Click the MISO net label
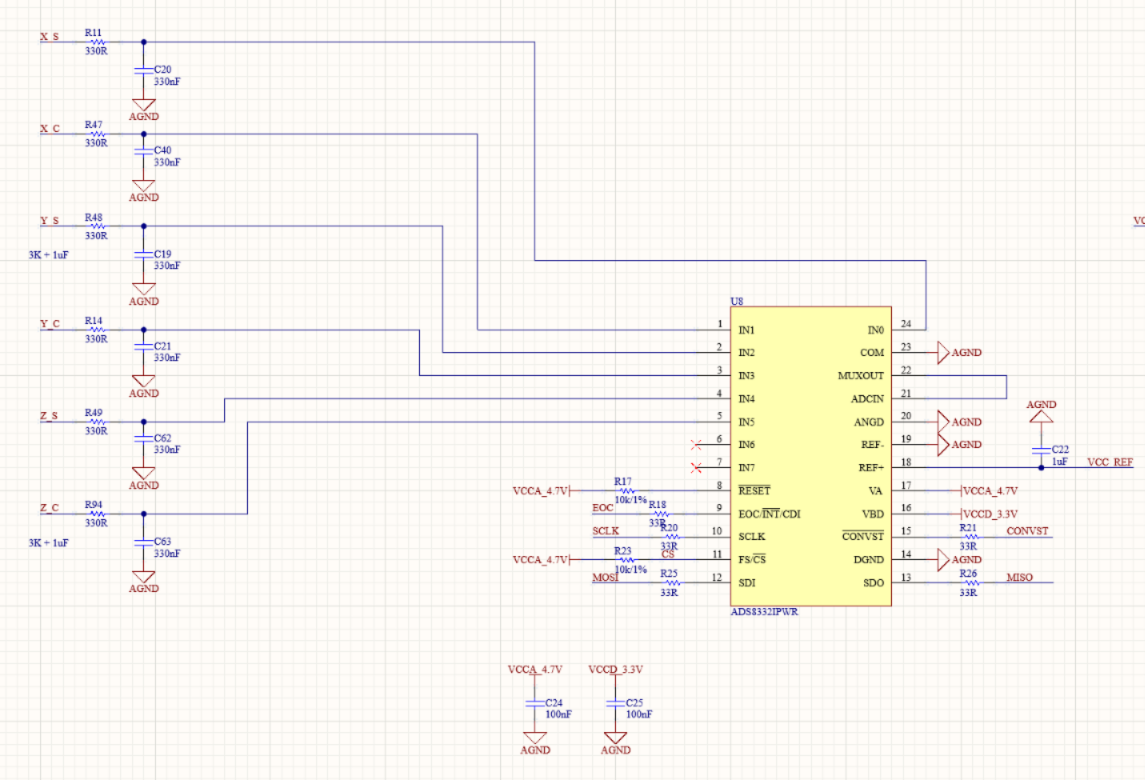This screenshot has height=780, width=1145. (1019, 577)
